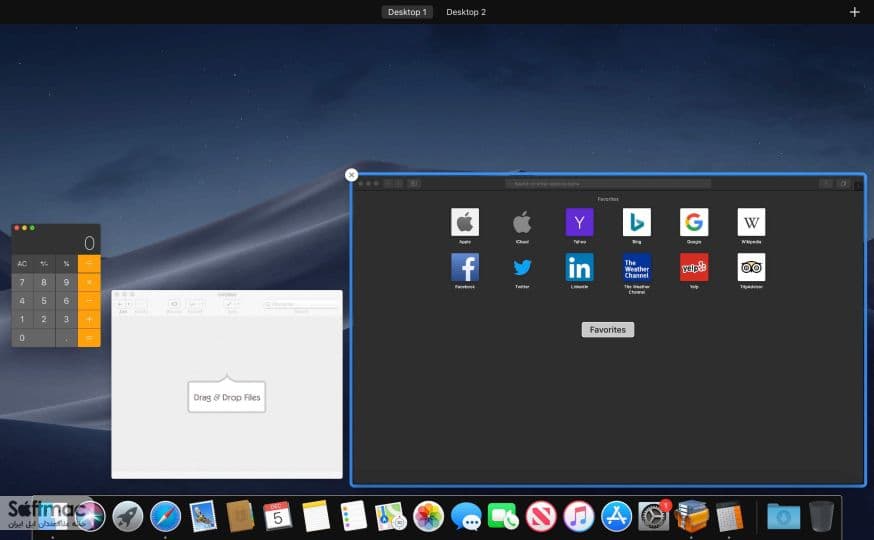The width and height of the screenshot is (874, 540).
Task: Click the decimal point key in Calculator
Action: [66, 338]
